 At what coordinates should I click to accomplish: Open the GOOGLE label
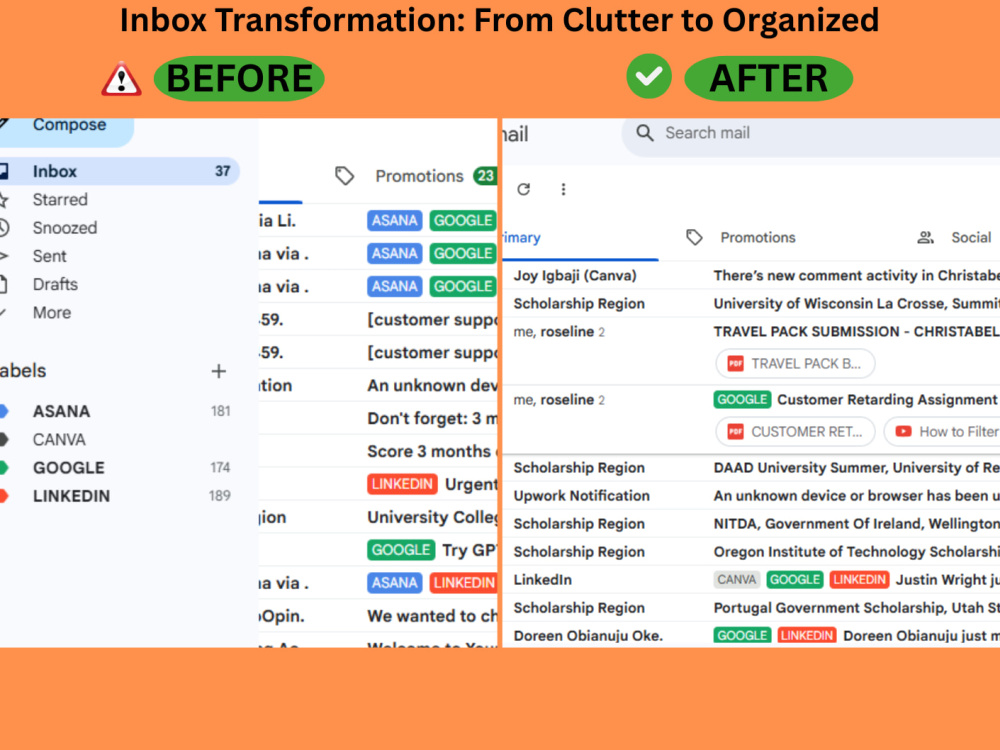click(x=68, y=467)
